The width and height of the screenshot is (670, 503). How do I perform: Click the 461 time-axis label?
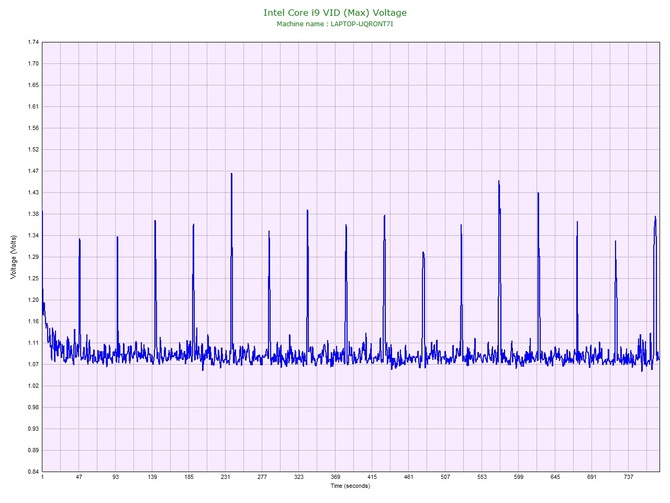[408, 477]
